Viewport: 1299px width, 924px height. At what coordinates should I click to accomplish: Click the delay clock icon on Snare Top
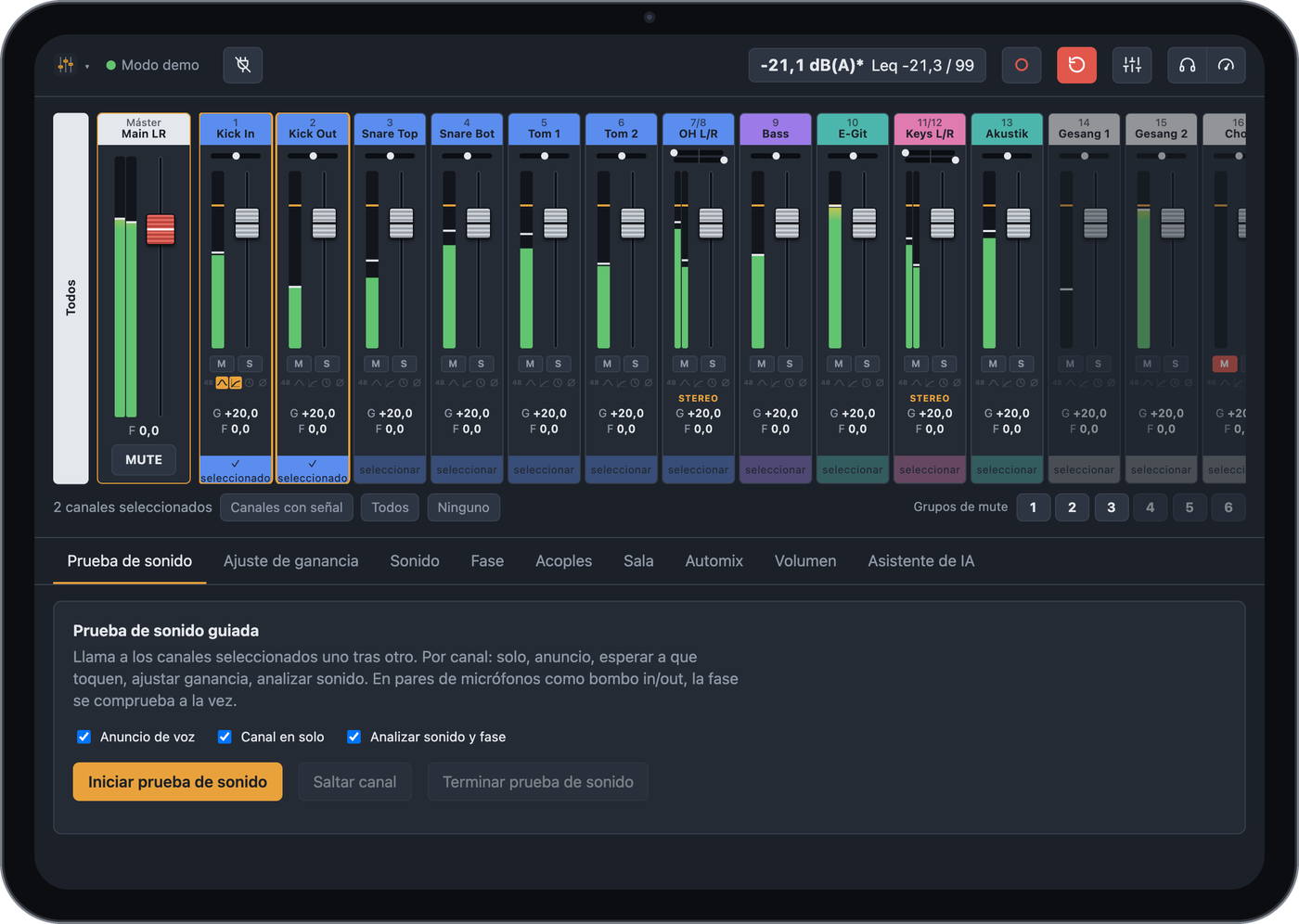pos(403,383)
